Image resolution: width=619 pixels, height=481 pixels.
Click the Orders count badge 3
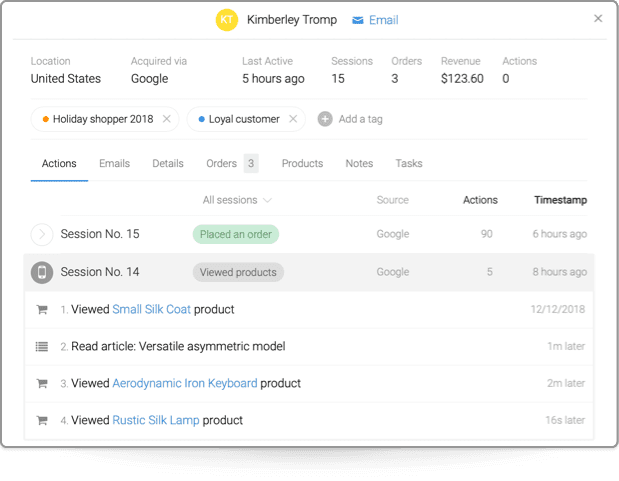251,163
